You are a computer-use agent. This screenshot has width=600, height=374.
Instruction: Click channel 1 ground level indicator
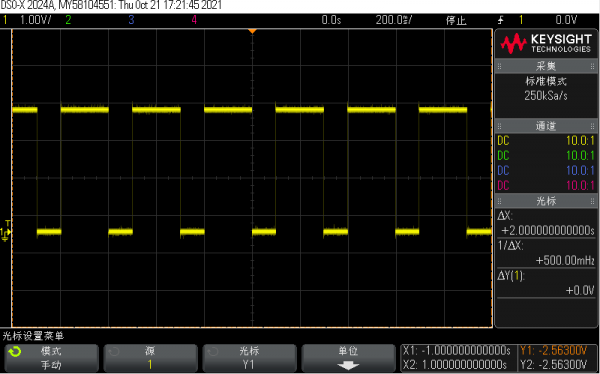pos(5,232)
